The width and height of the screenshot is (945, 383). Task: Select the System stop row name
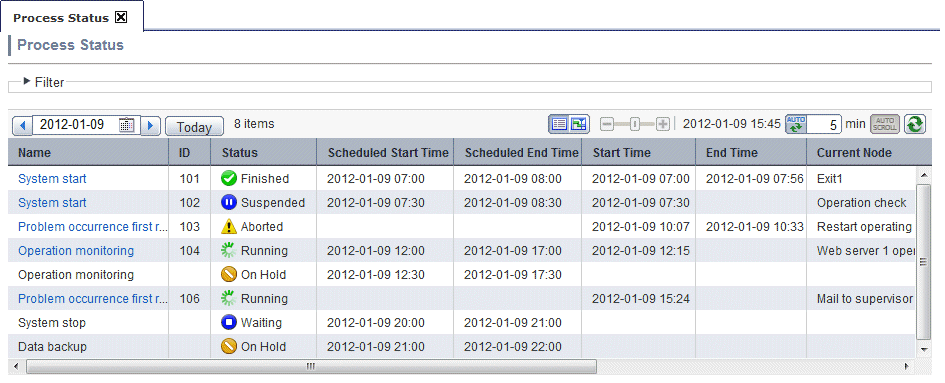52,323
